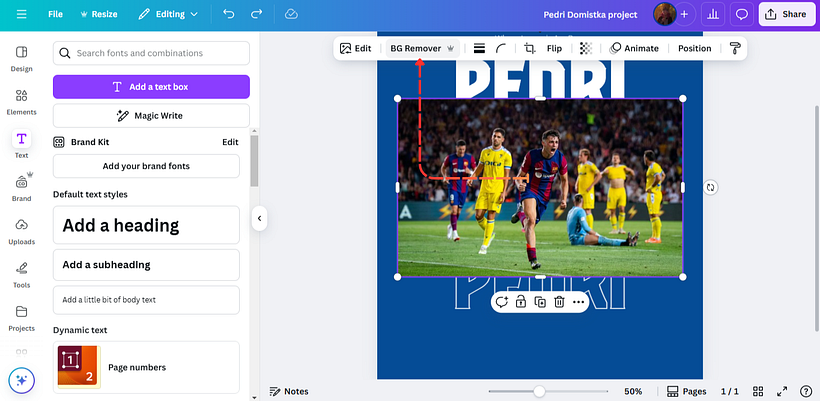This screenshot has height=401, width=820.
Task: Open the Design sidebar tab
Action: click(21, 59)
